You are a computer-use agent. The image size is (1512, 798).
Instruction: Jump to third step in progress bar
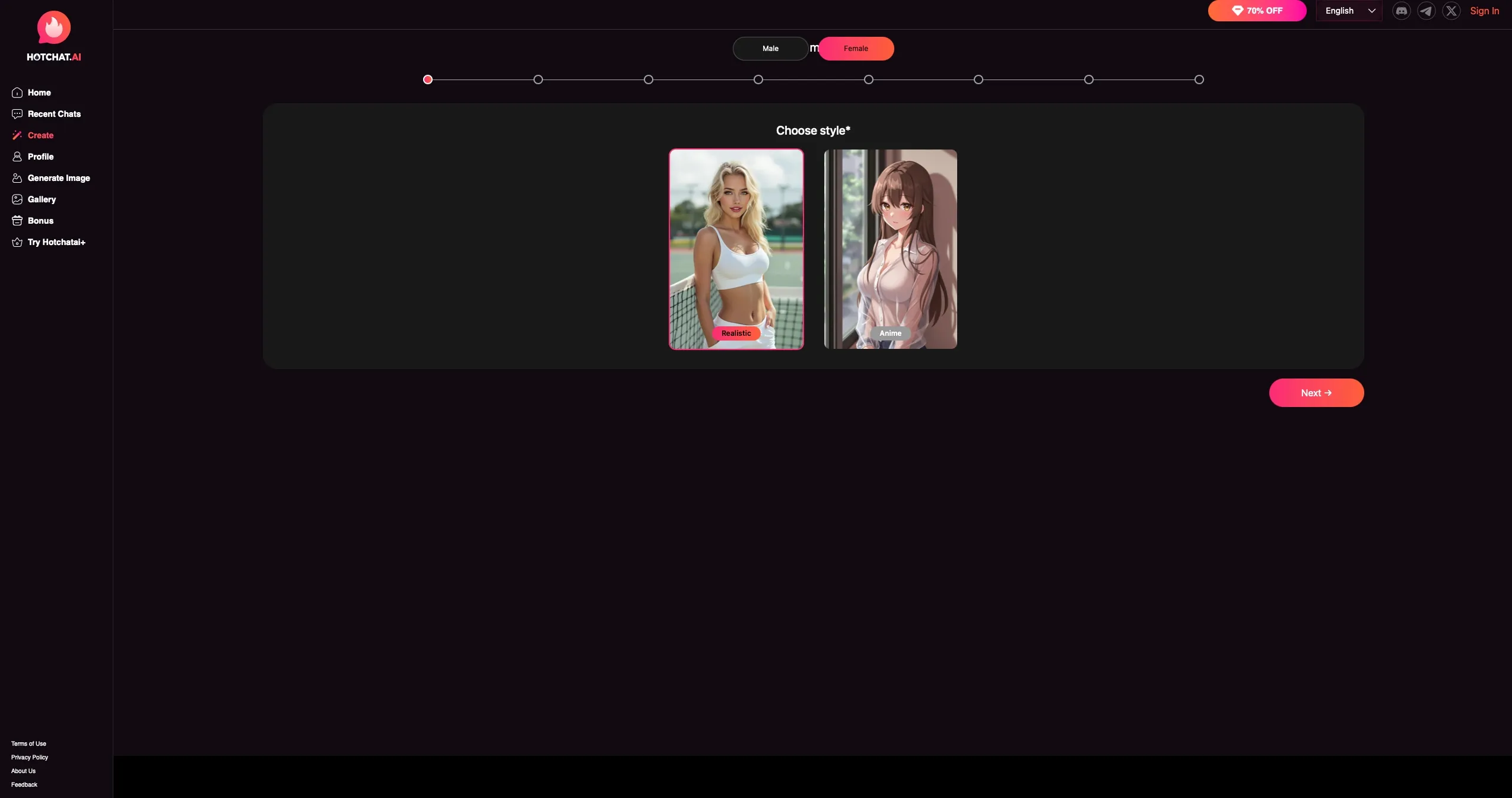tap(649, 80)
